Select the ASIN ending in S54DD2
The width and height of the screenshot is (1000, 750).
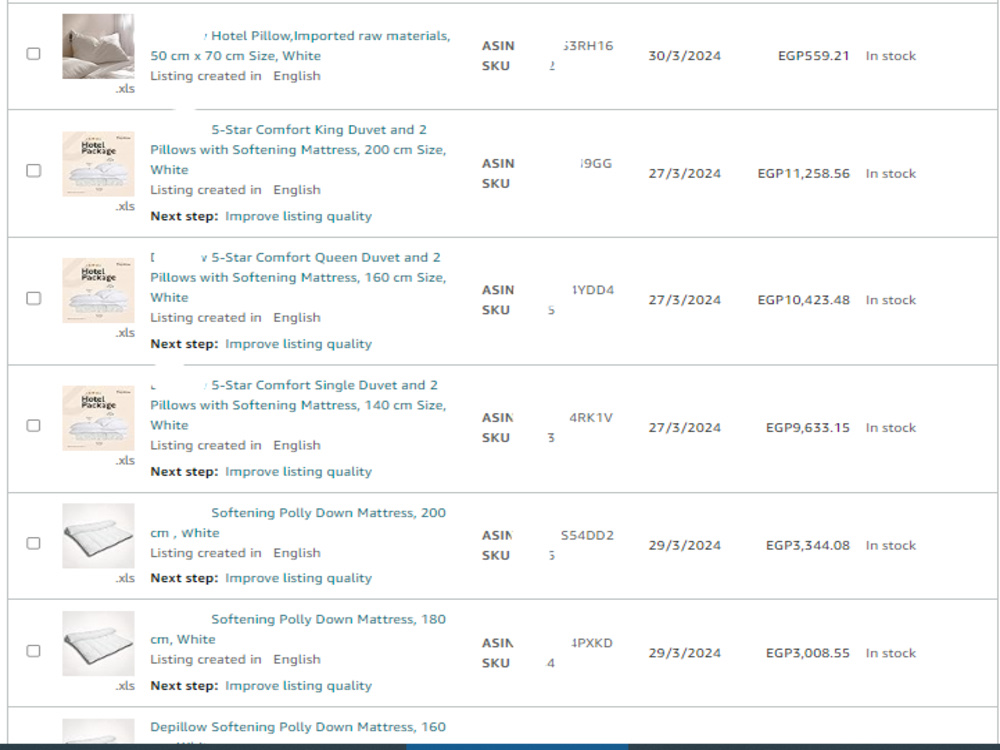pos(587,536)
